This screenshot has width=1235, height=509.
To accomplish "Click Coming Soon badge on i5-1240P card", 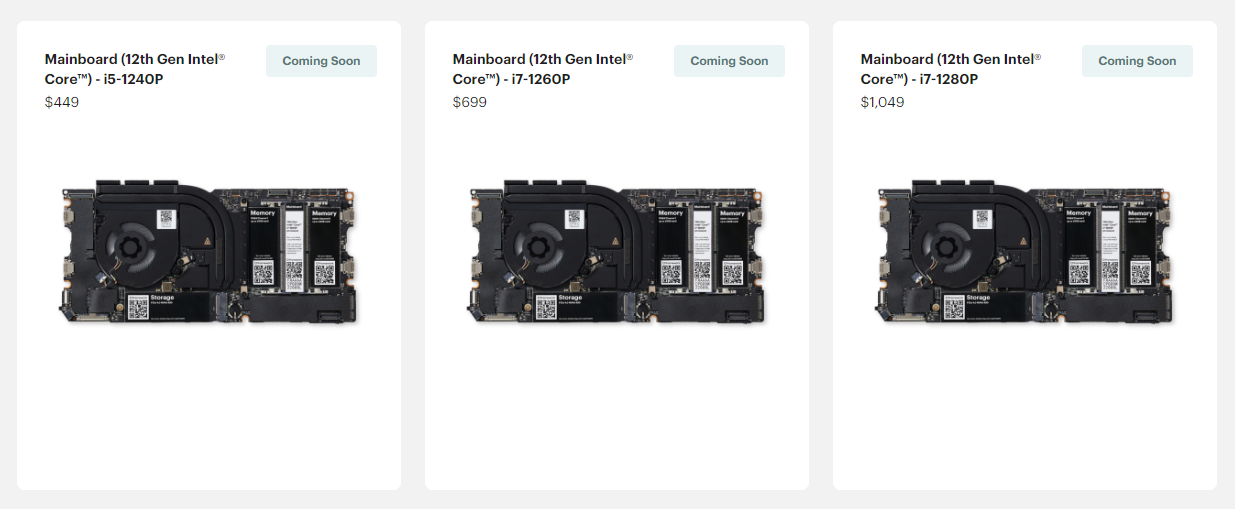I will tap(321, 61).
